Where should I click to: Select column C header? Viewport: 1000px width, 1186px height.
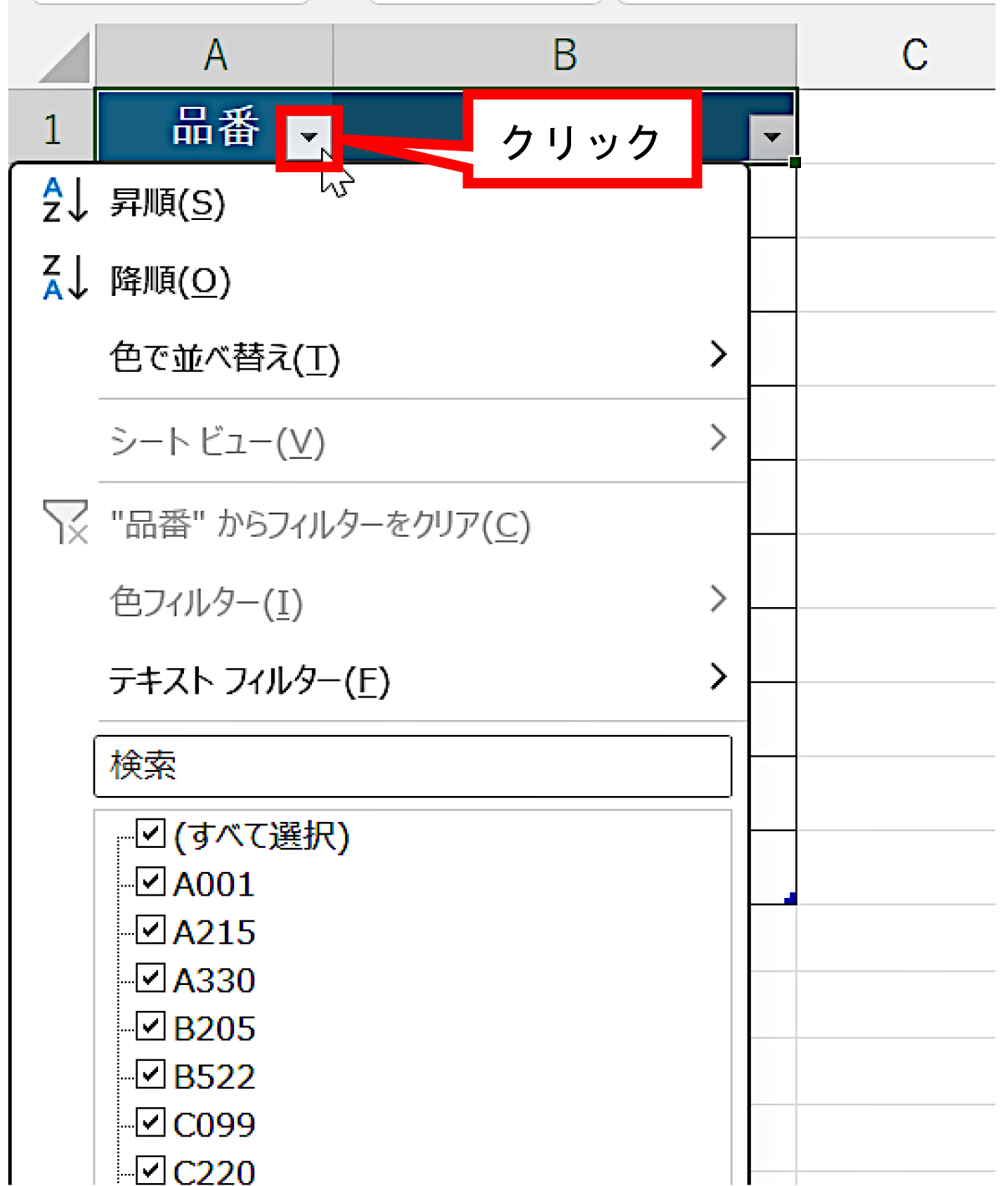897,55
